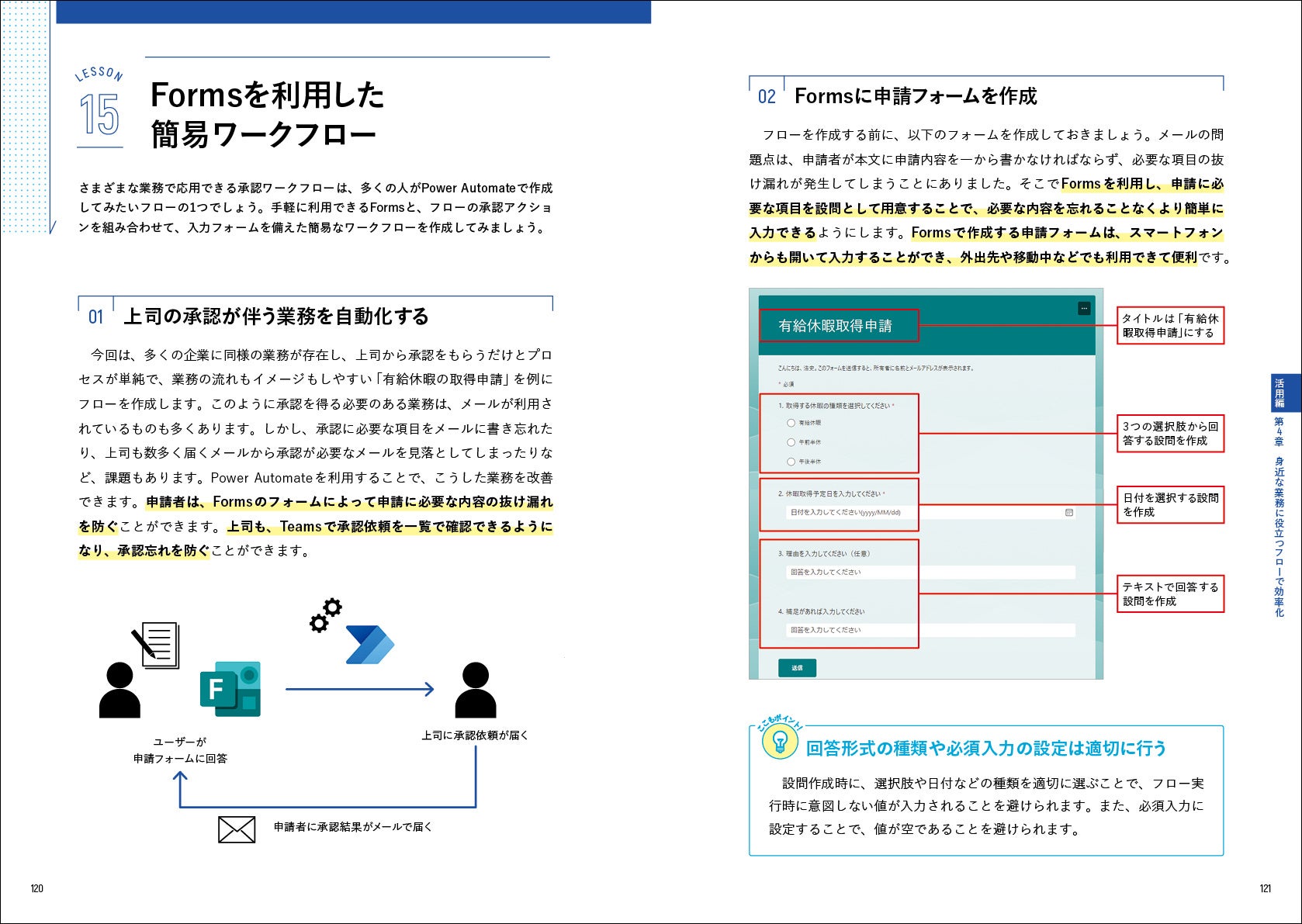1302x924 pixels.
Task: Click the LESSON 15 number badge
Action: 99,106
